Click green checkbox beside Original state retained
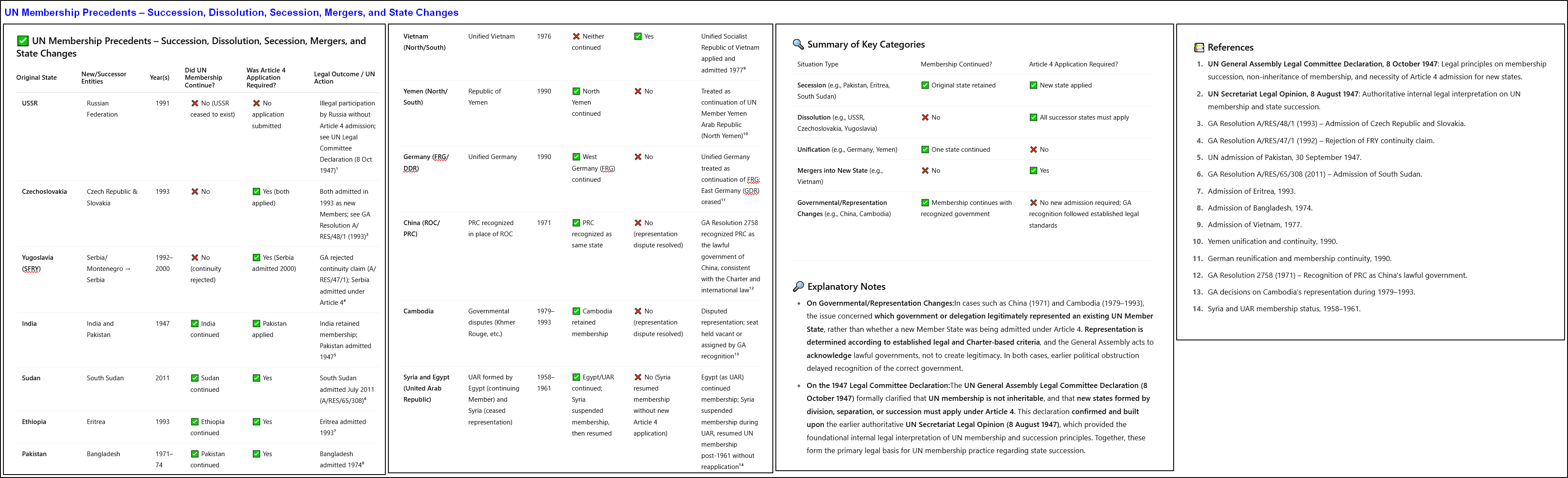Screen dimensions: 1568x478 (925, 85)
